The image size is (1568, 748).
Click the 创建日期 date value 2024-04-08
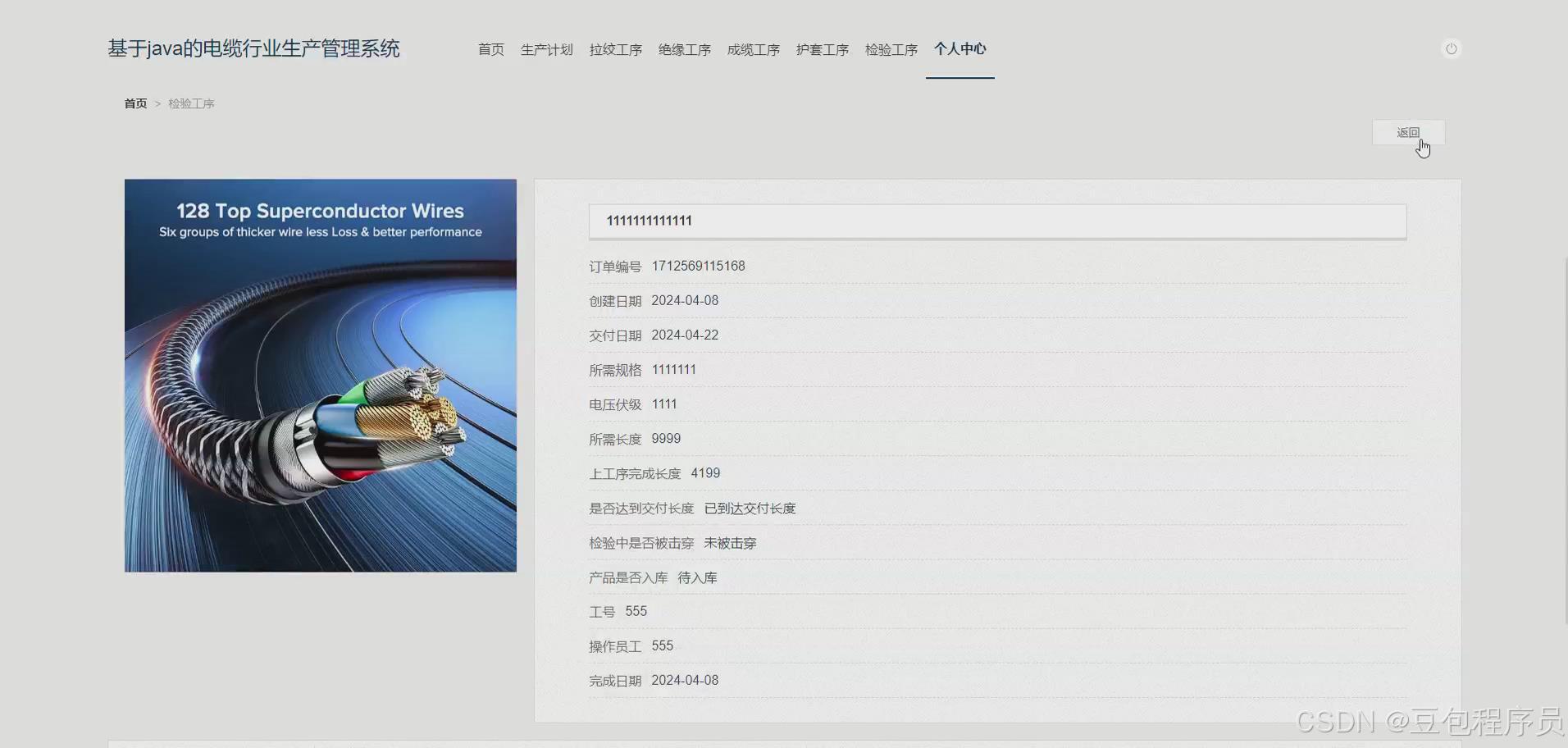(685, 300)
